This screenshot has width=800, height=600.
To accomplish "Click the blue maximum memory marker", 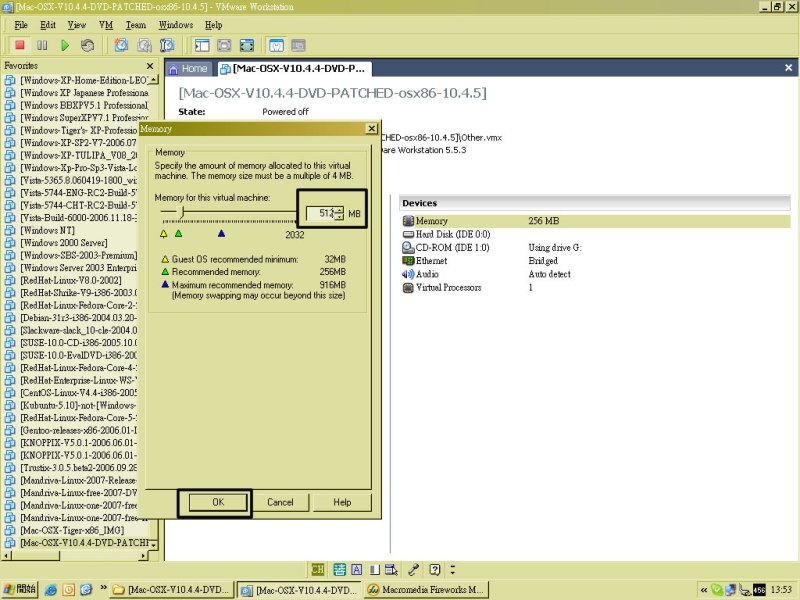I will [221, 234].
